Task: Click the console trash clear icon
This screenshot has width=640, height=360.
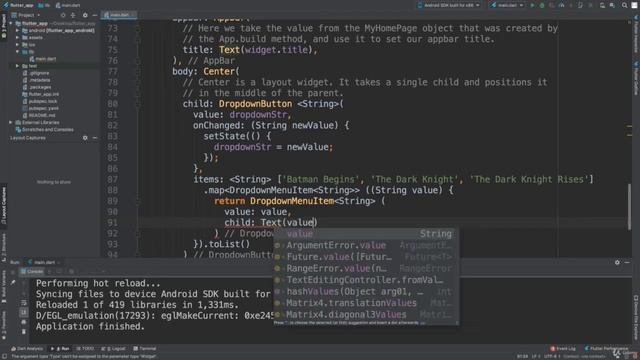Action: 24,332
